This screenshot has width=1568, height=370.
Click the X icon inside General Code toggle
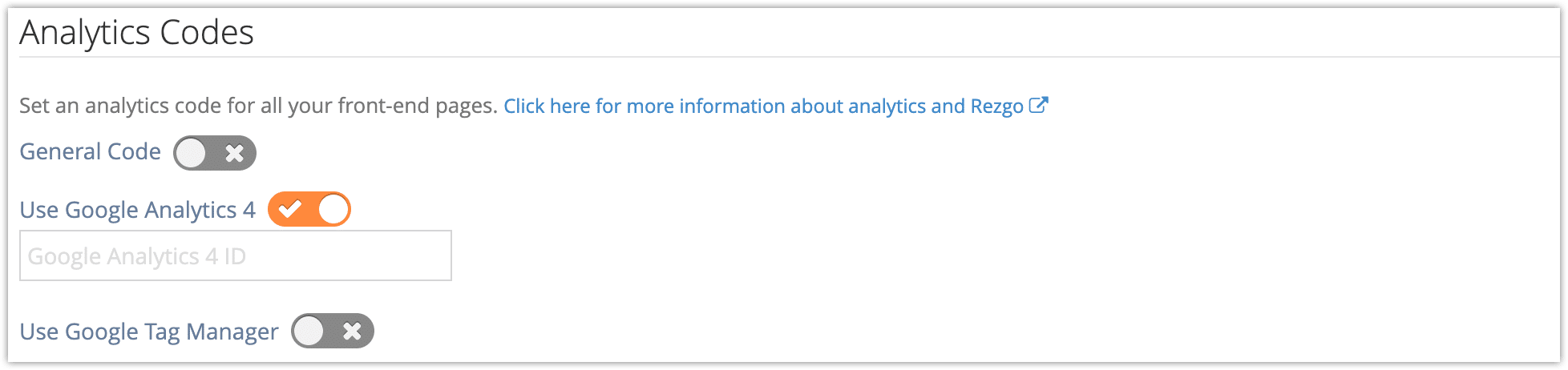click(235, 153)
